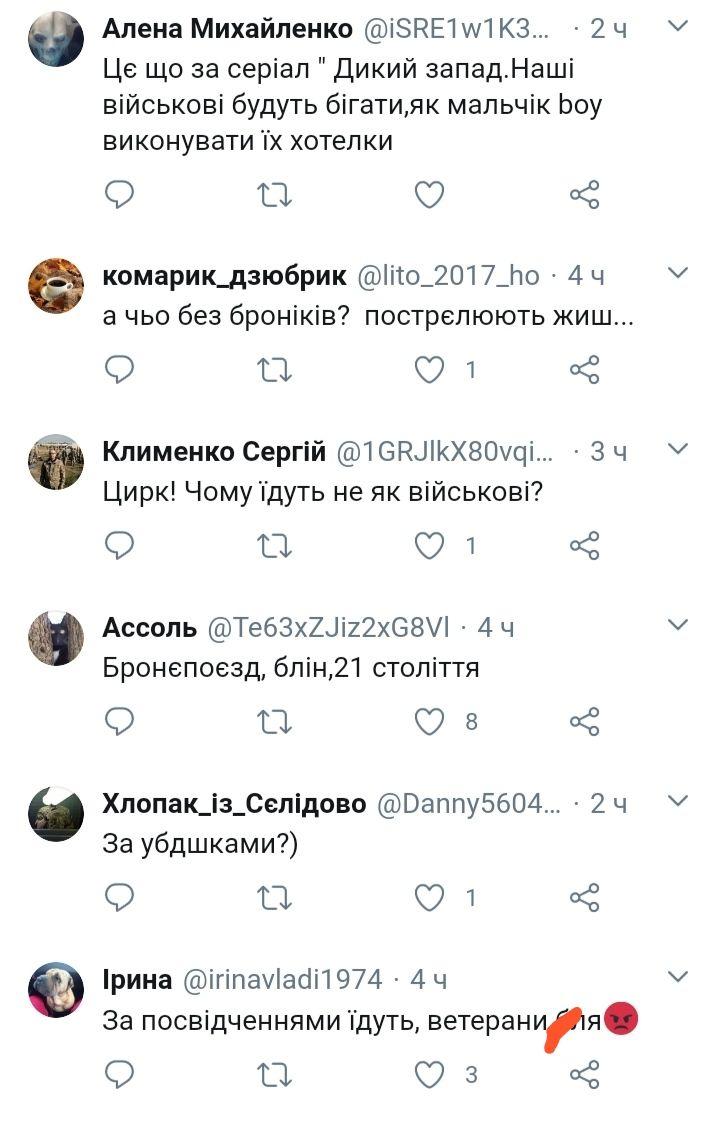Open the chevron menu on Ассоль's tweet

(678, 626)
